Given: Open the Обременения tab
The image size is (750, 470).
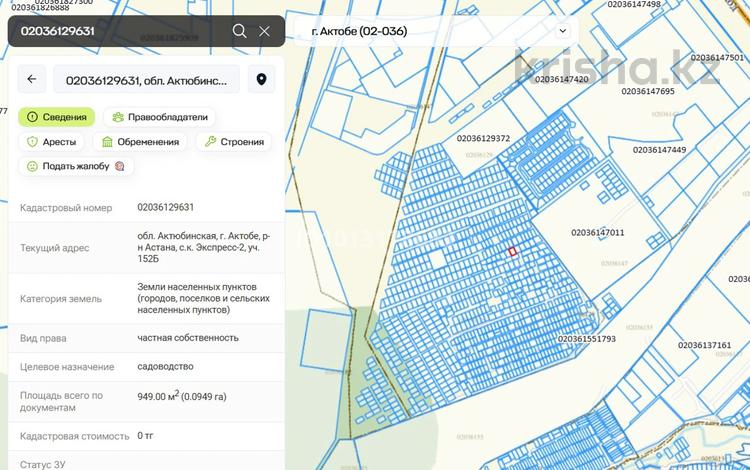Looking at the screenshot, I should pyautogui.click(x=140, y=142).
